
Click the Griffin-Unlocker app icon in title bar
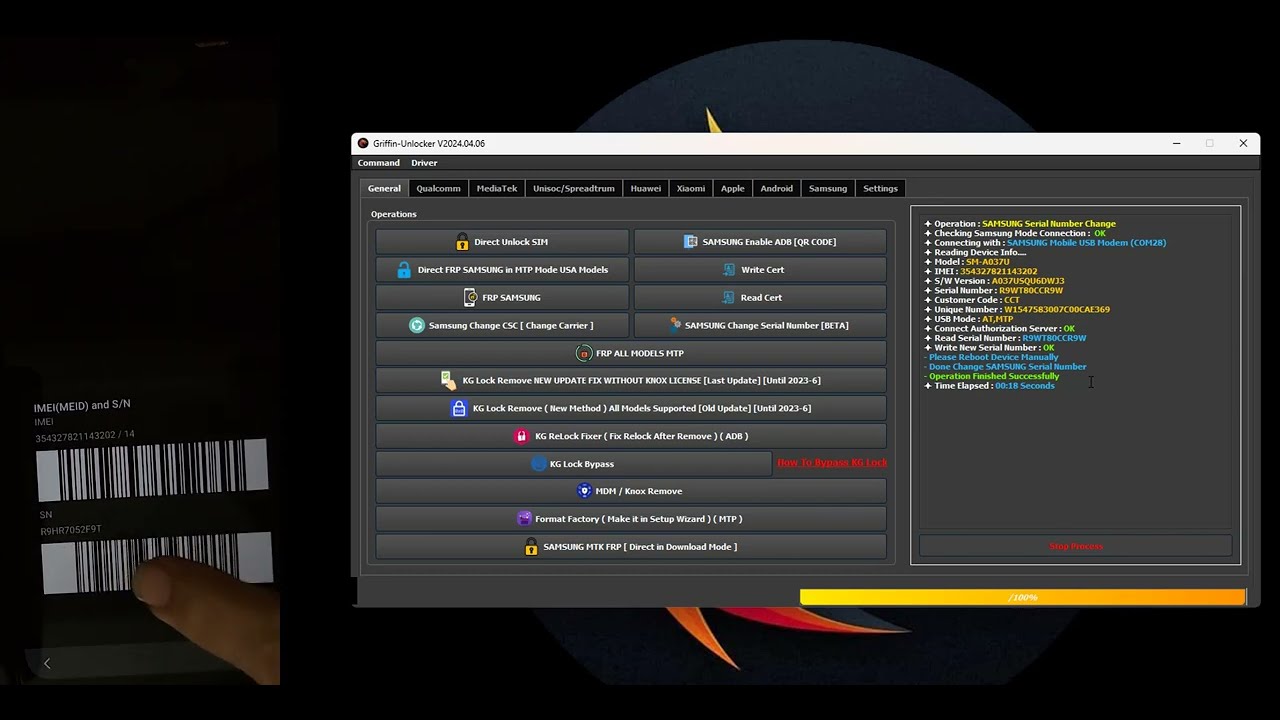pyautogui.click(x=363, y=143)
